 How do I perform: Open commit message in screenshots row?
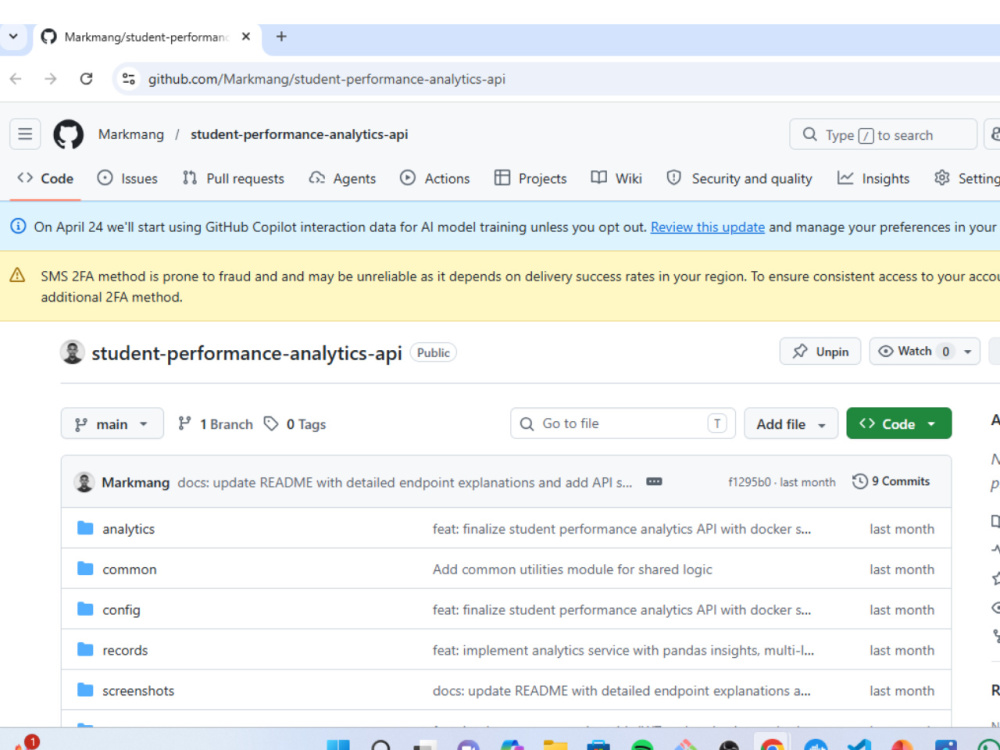622,691
